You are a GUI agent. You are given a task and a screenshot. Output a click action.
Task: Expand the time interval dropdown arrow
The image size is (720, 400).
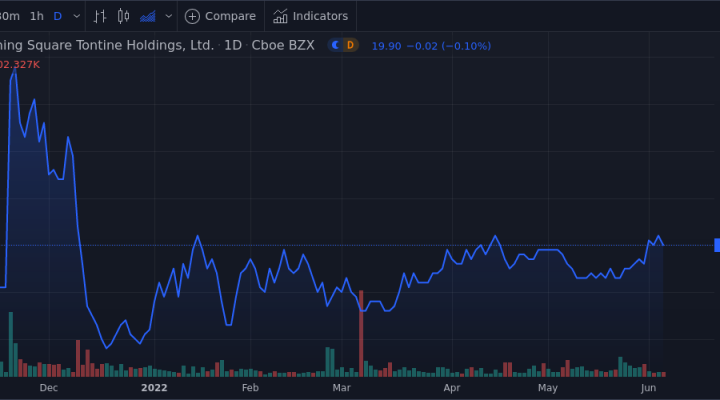(75, 16)
